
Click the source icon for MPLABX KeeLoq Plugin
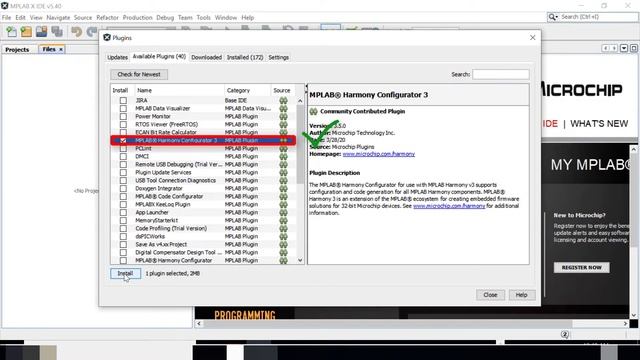pyautogui.click(x=283, y=204)
